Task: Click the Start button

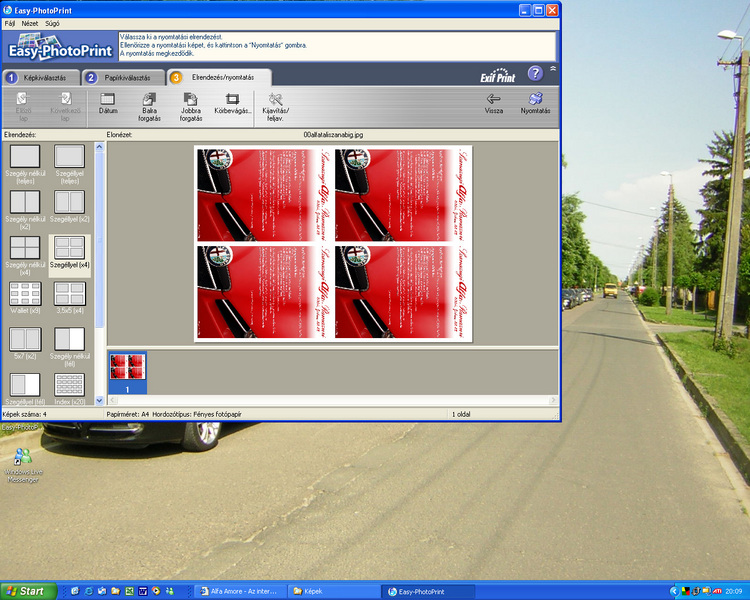Action: (x=29, y=591)
